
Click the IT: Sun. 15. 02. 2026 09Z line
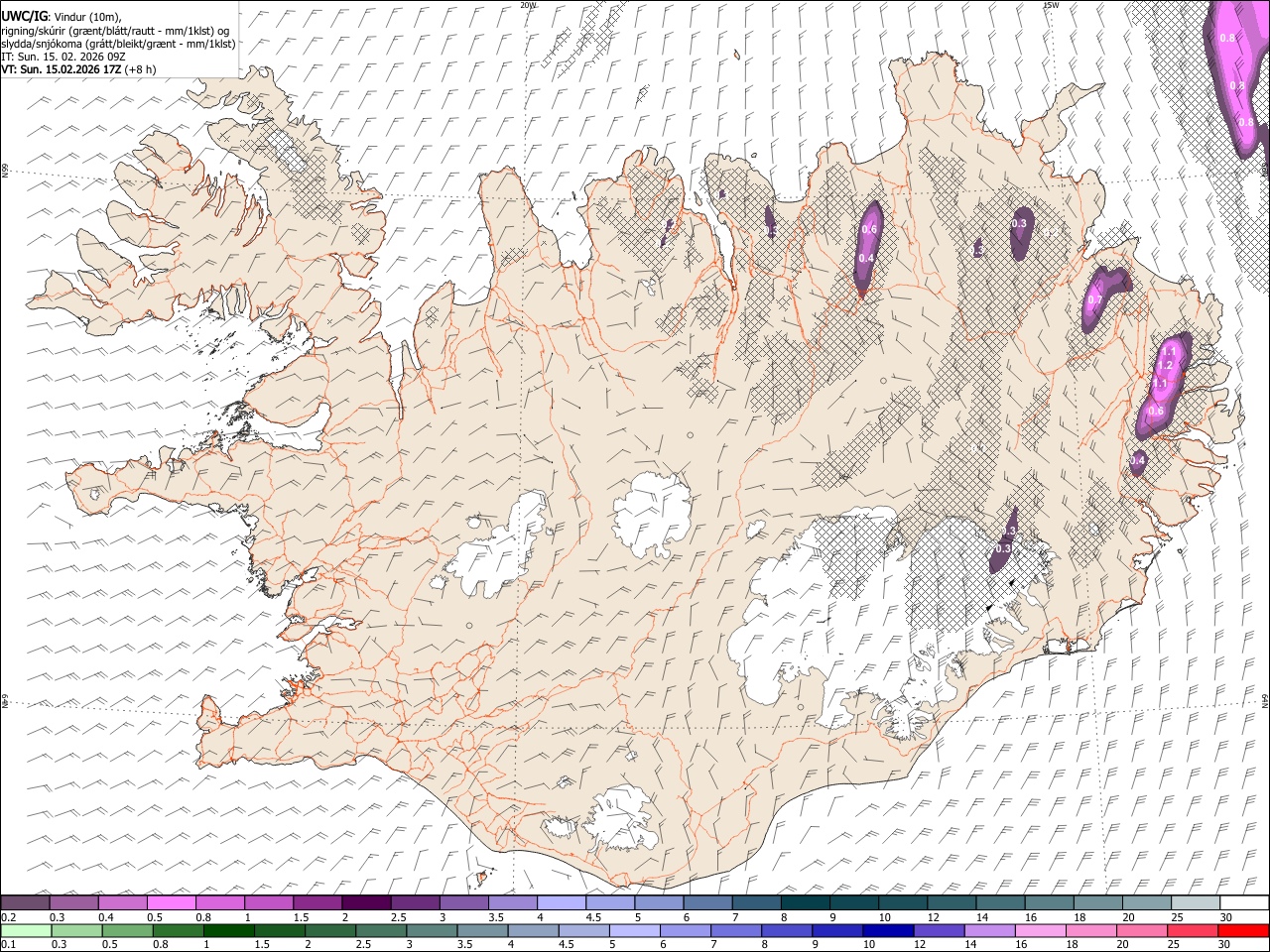pyautogui.click(x=63, y=57)
